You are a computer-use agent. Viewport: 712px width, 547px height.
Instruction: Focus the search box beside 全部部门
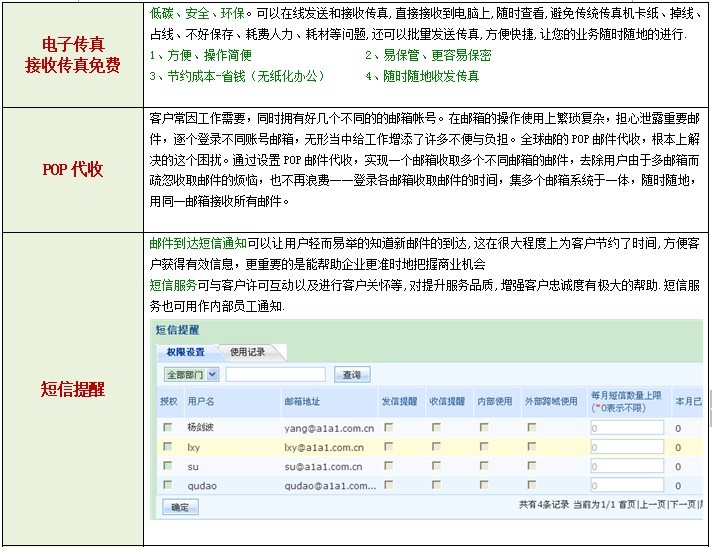pyautogui.click(x=276, y=375)
